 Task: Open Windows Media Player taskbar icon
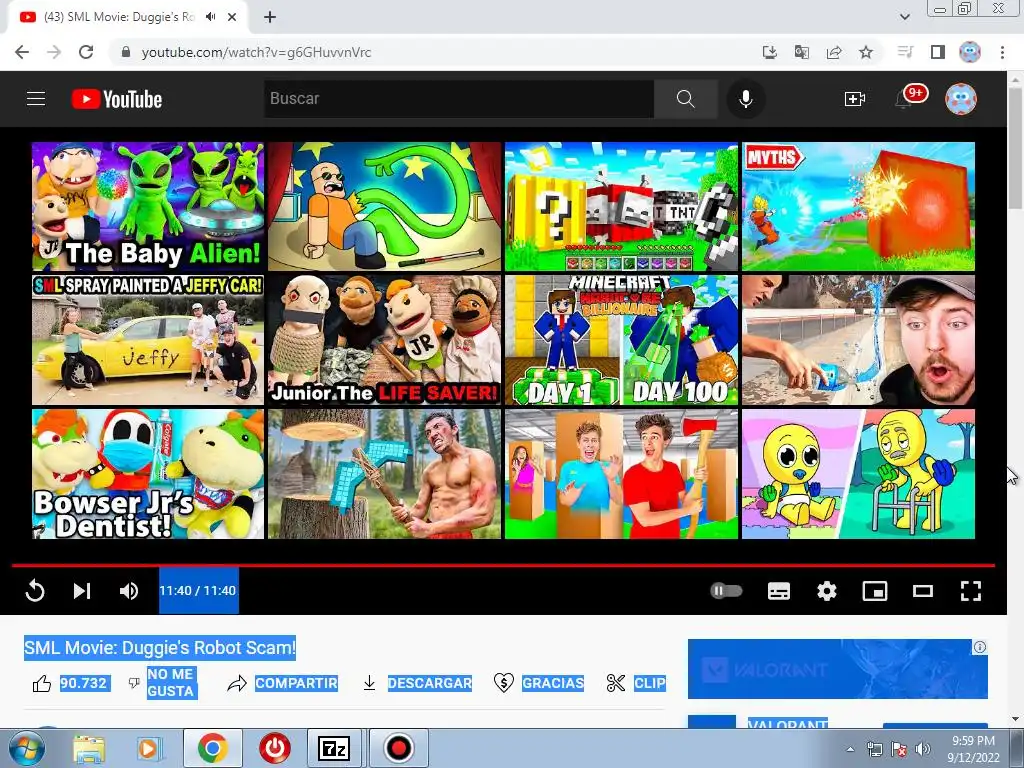click(x=148, y=749)
